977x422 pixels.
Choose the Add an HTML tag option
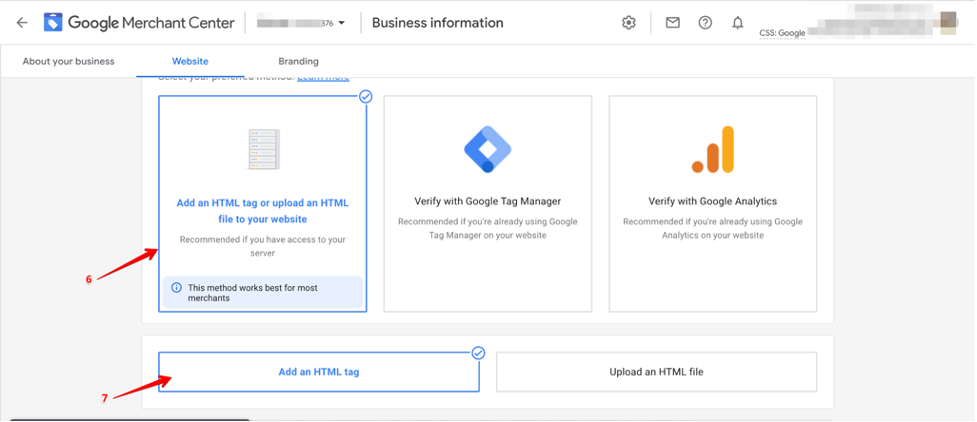(x=319, y=372)
